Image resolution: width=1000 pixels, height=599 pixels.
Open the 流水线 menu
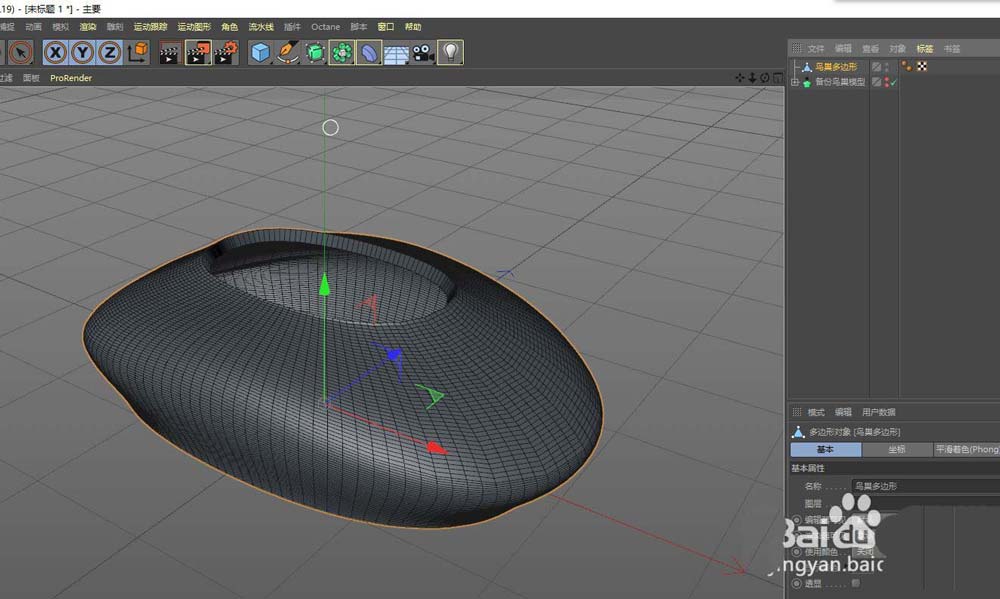[261, 27]
